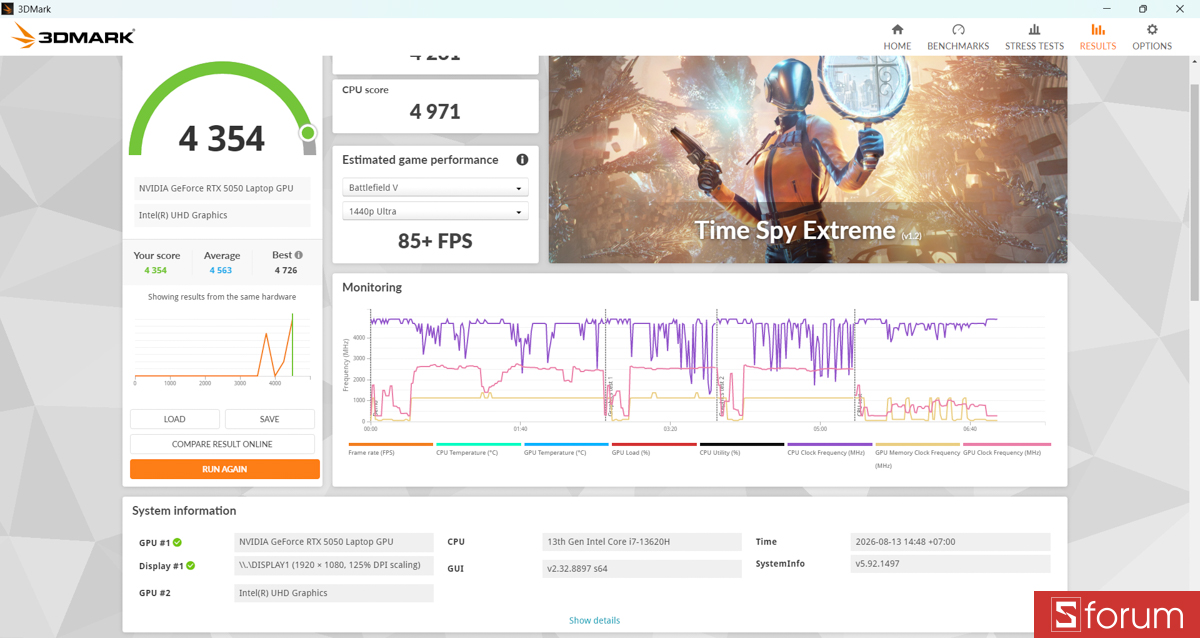
Task: Toggle the GPU Memory Clock Frequency legend entry
Action: [917, 455]
